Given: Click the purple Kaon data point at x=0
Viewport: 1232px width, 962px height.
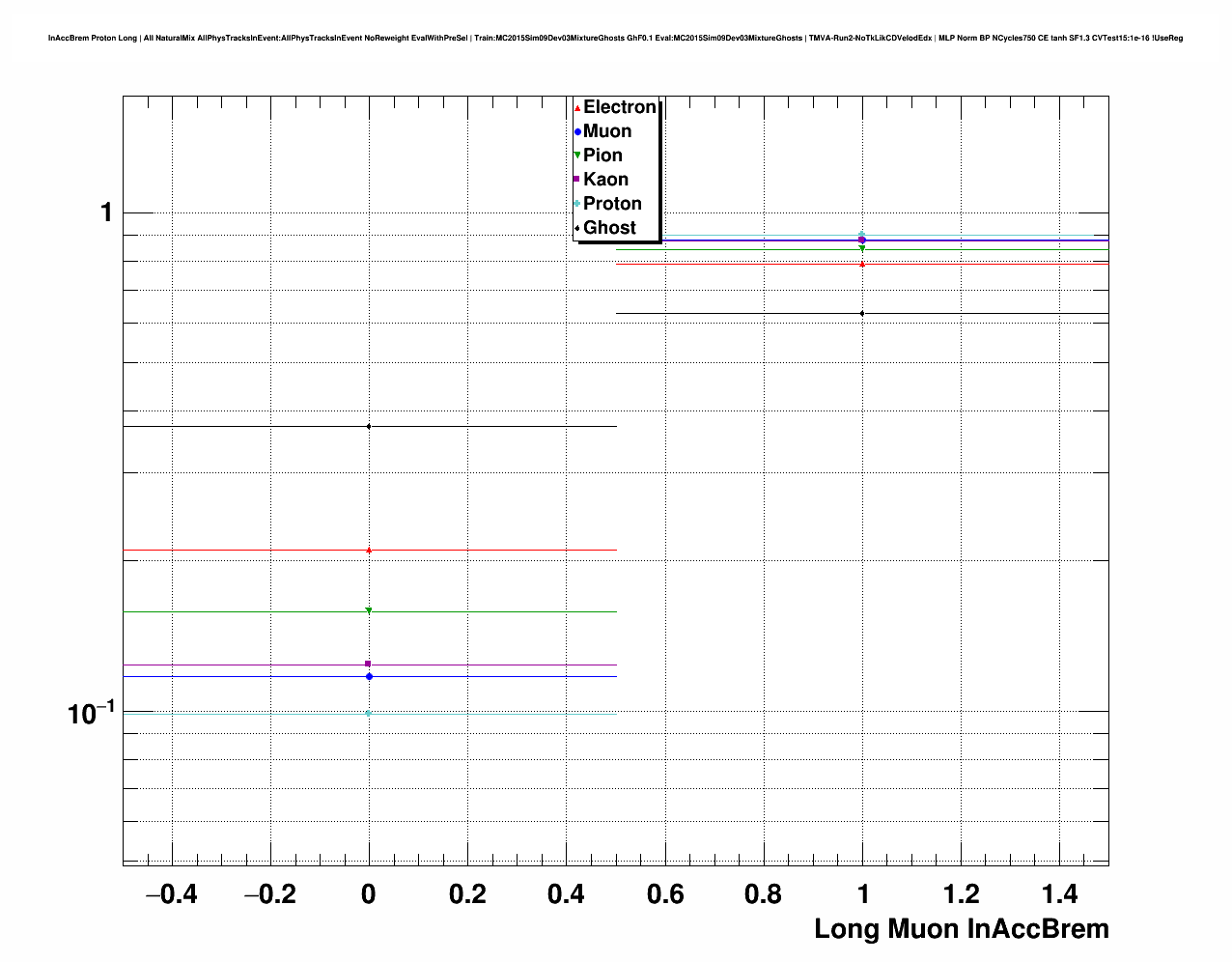Looking at the screenshot, I should 369,664.
